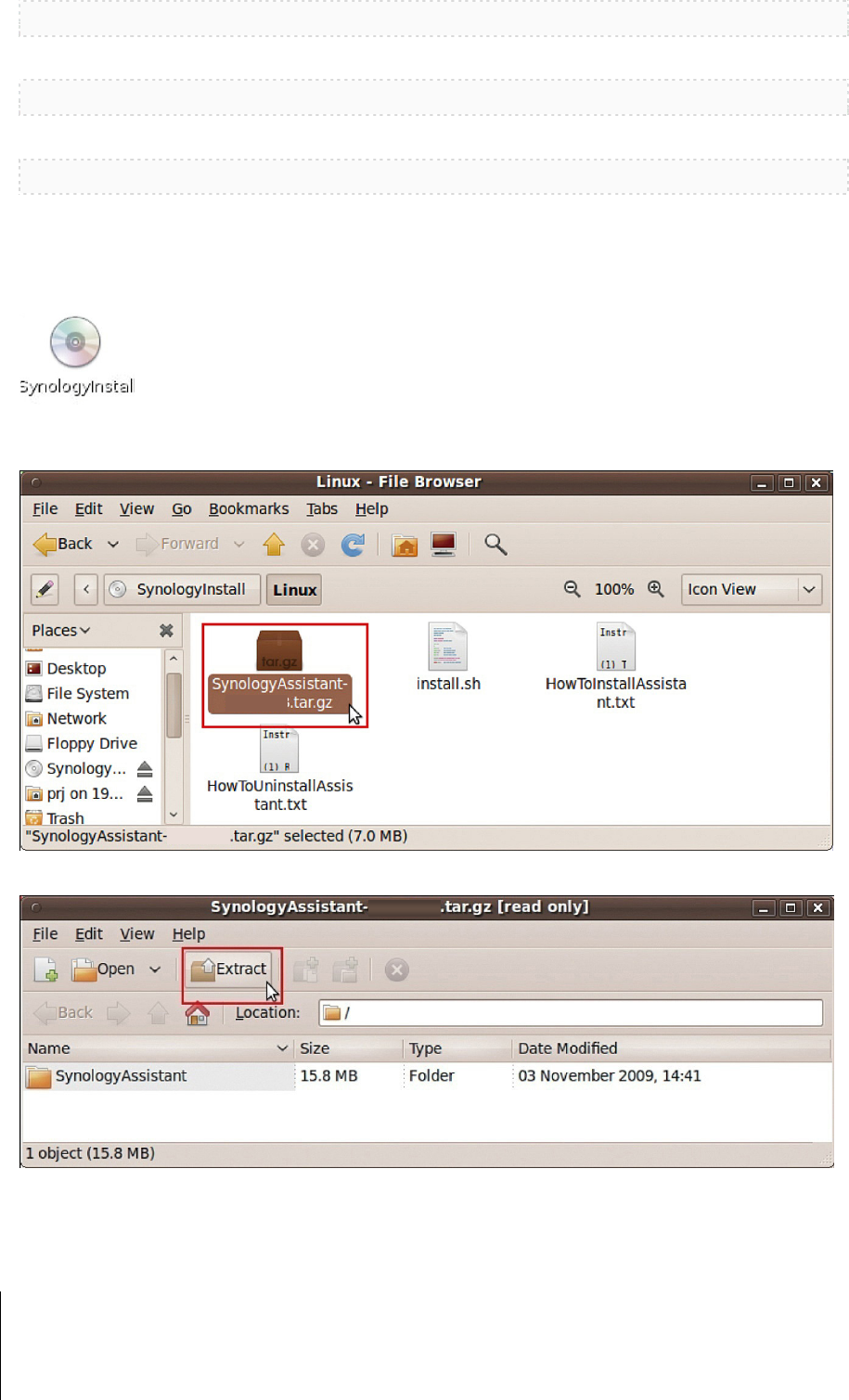Click the Location input field
849x1400 pixels.
[571, 1013]
